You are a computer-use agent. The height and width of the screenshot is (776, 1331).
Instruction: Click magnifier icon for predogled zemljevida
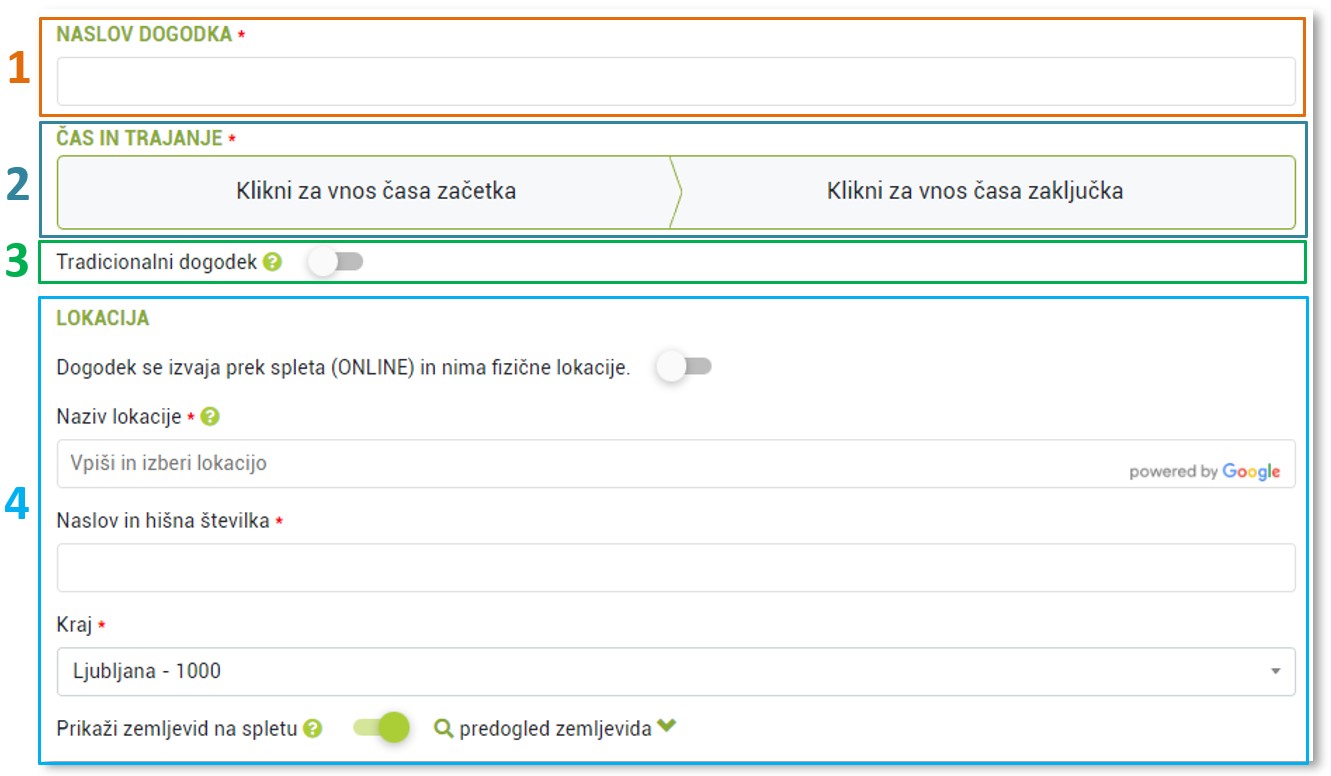[443, 728]
